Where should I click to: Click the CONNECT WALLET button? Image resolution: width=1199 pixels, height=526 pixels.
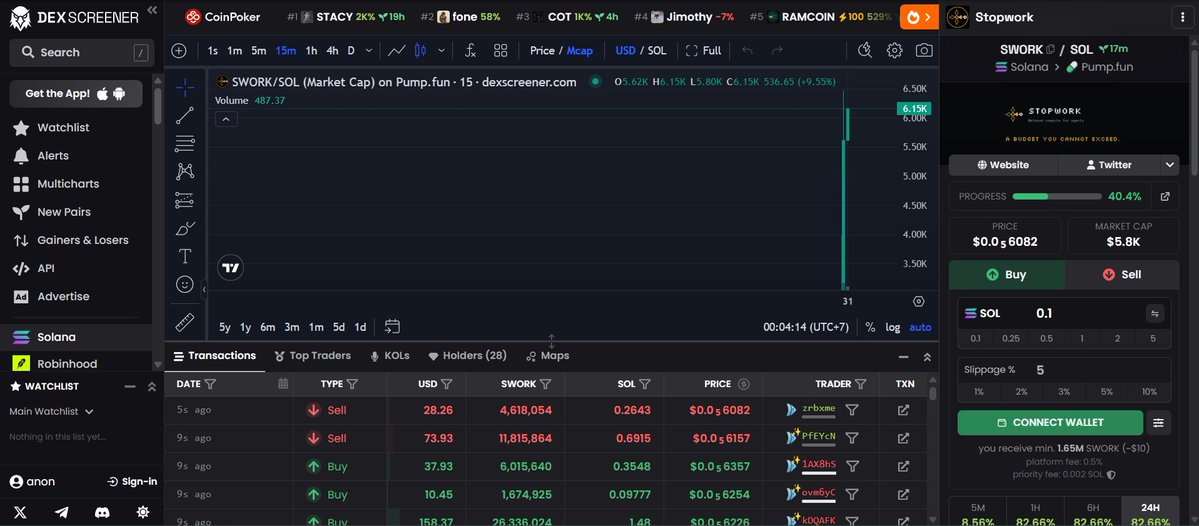[x=1050, y=422]
